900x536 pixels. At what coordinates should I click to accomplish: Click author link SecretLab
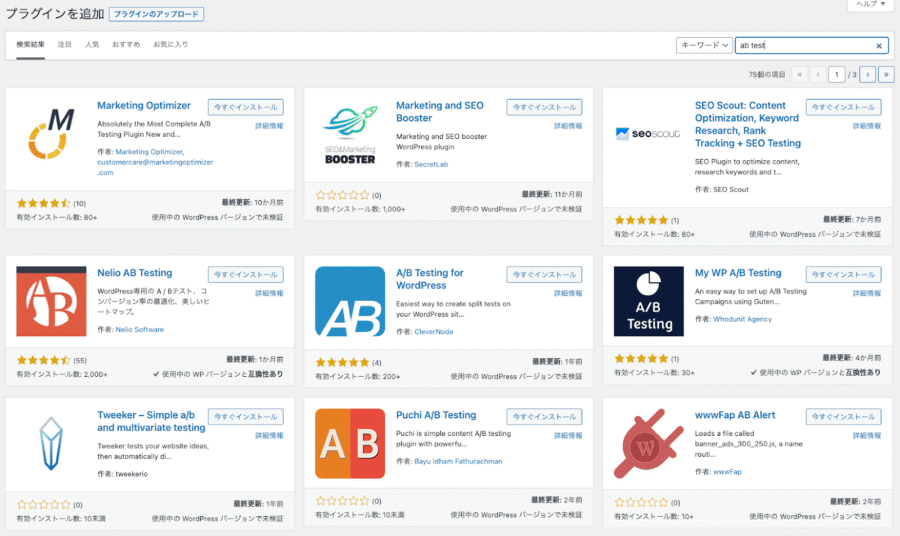(x=431, y=165)
